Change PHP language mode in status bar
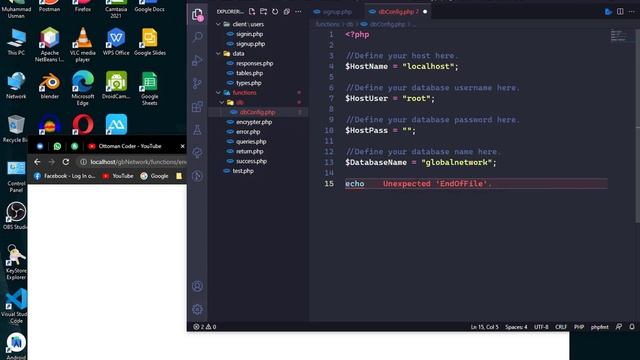This screenshot has width=640, height=360. click(x=579, y=327)
